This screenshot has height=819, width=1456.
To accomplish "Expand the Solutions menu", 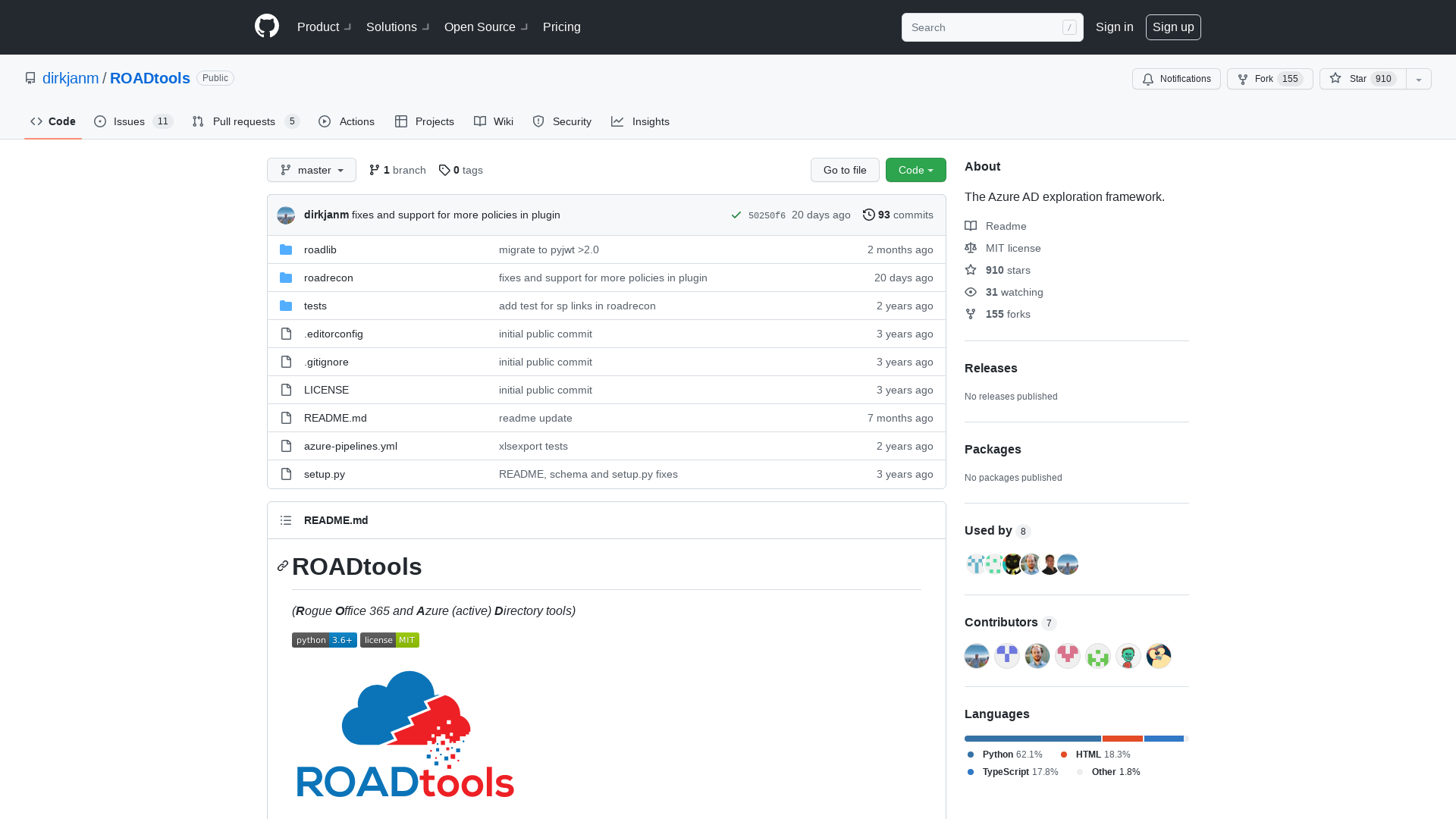I will (397, 27).
